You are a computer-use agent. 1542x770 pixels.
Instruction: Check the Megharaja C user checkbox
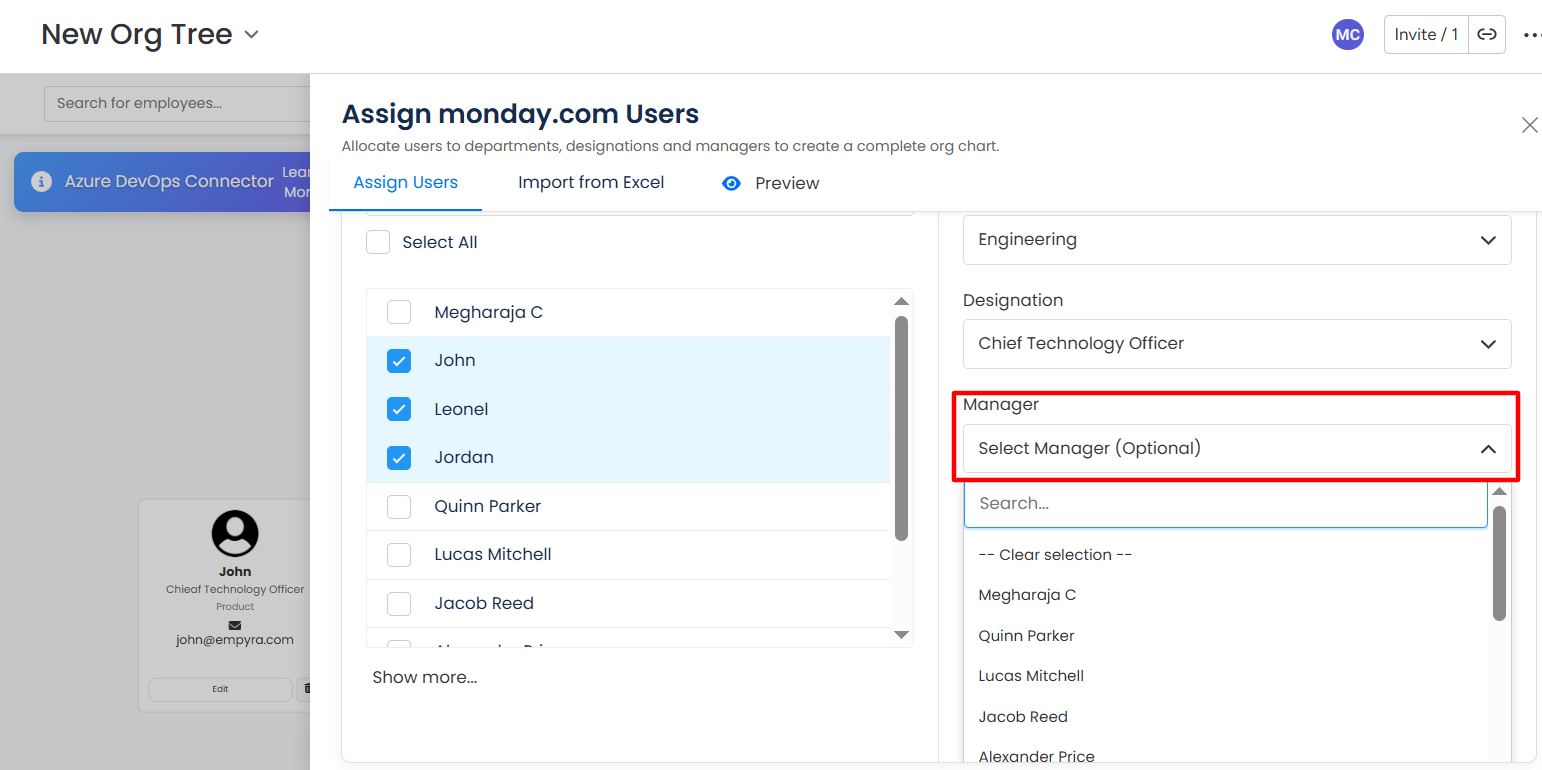[399, 312]
